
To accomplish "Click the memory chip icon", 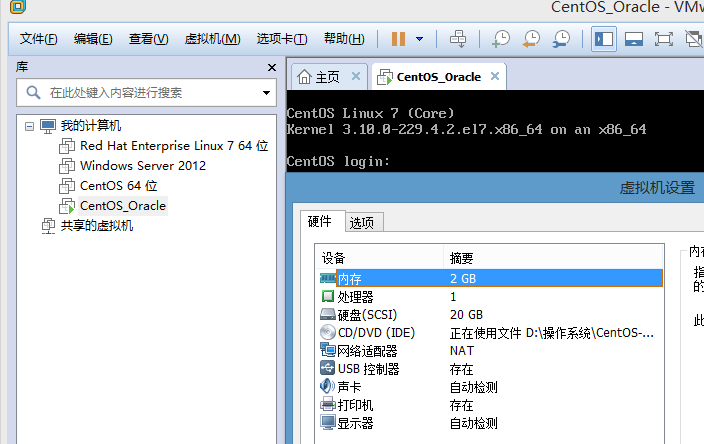I will pyautogui.click(x=328, y=278).
